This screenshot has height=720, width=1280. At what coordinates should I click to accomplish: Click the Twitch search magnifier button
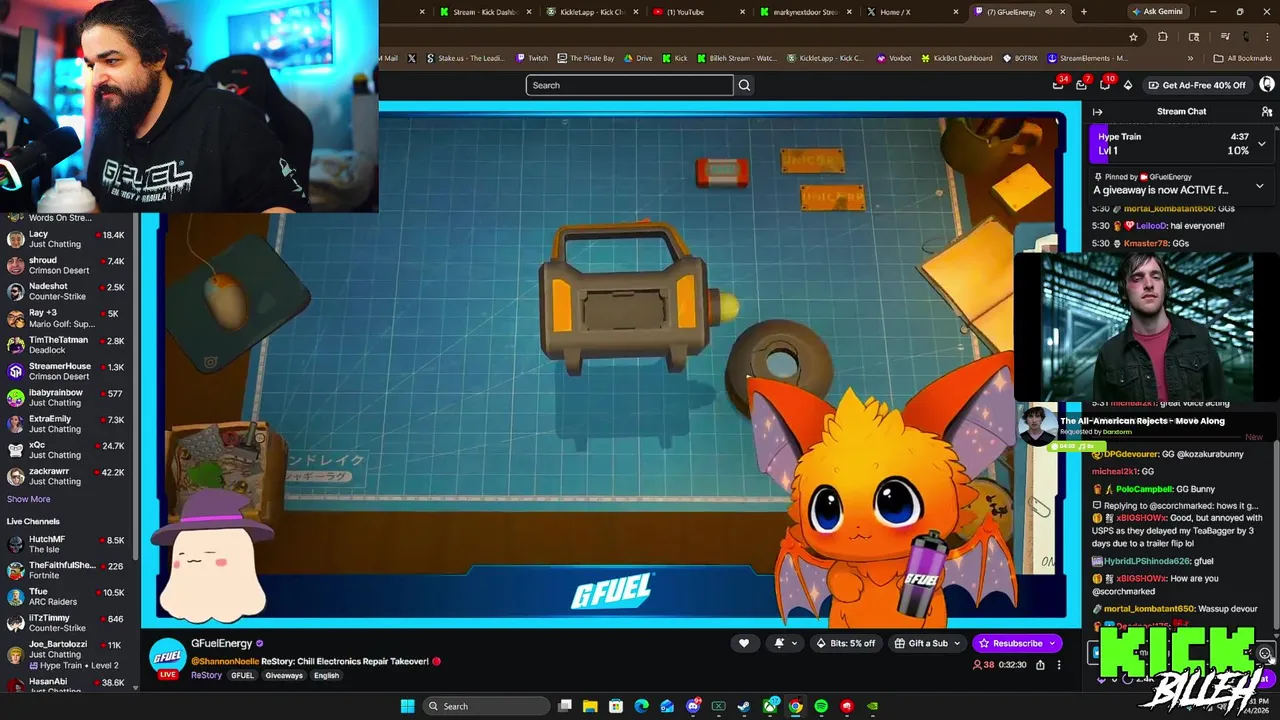tap(744, 85)
